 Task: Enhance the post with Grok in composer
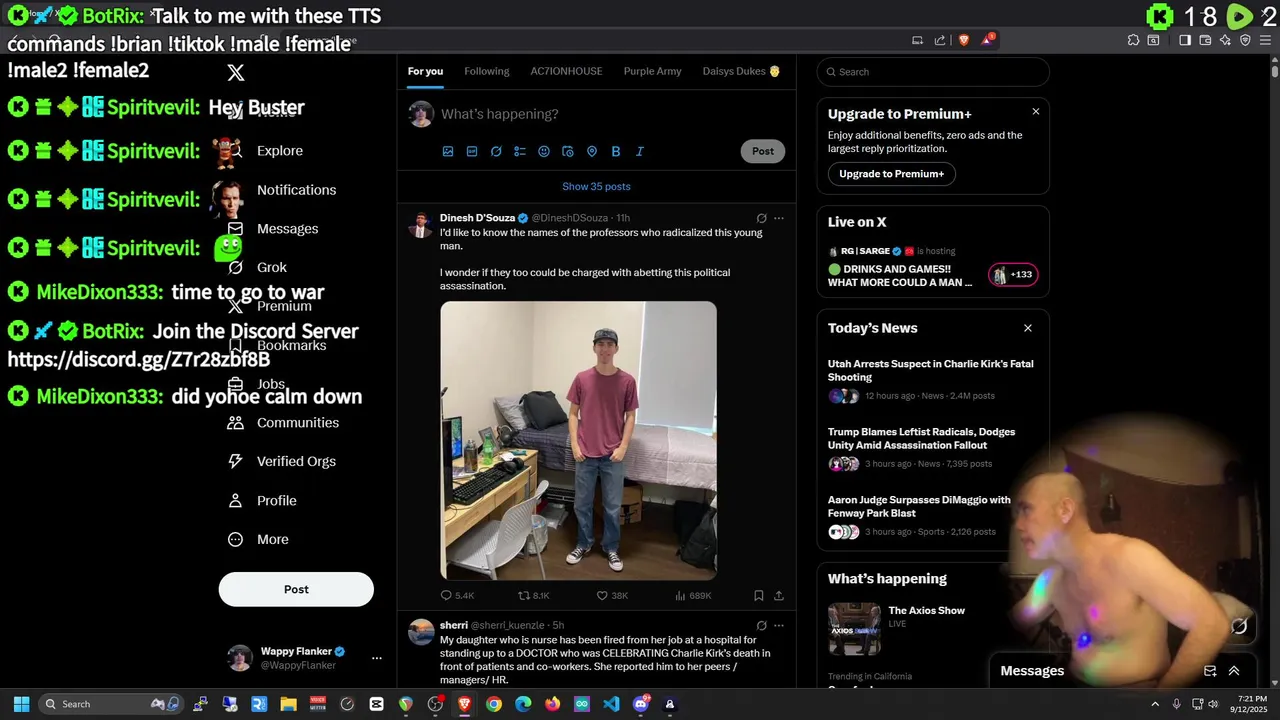496,151
